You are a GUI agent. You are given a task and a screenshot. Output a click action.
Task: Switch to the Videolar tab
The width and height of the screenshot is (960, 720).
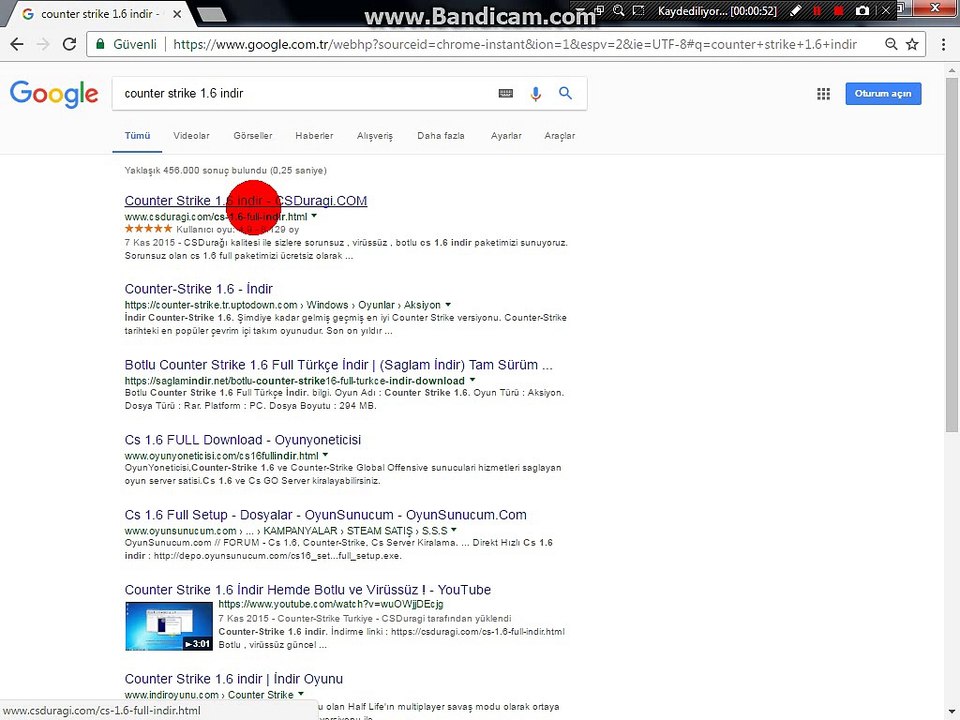pyautogui.click(x=191, y=136)
